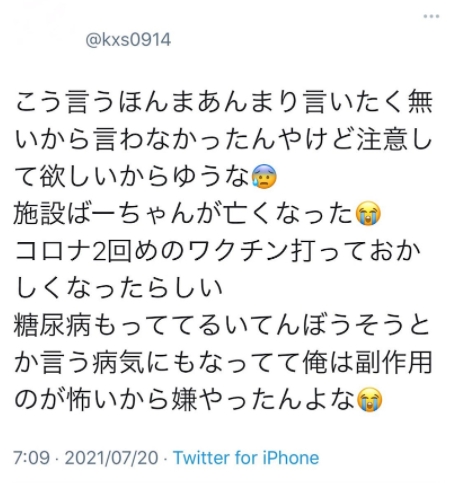Click the 2021/07/20 post date
The height and width of the screenshot is (483, 457).
coord(111,457)
